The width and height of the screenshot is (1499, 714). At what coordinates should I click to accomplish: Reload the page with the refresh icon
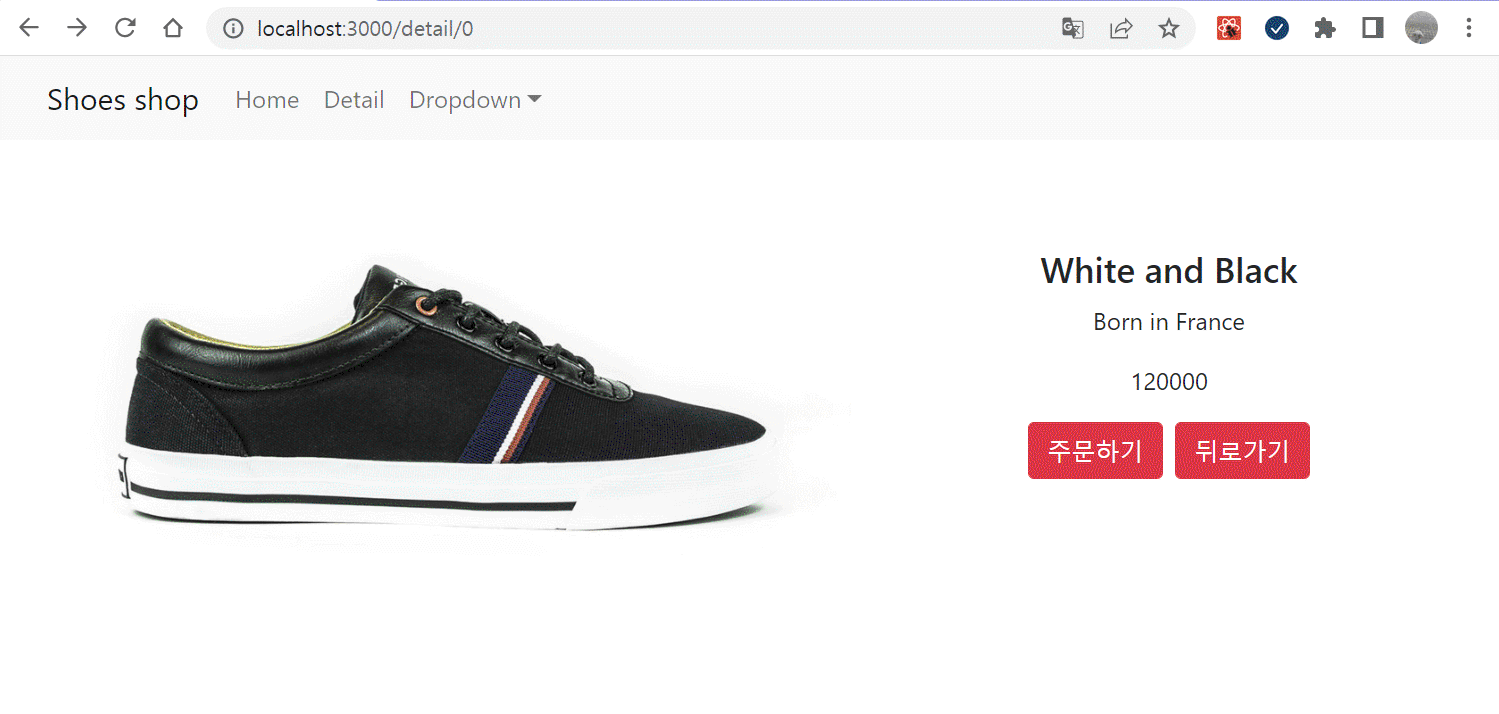coord(125,28)
